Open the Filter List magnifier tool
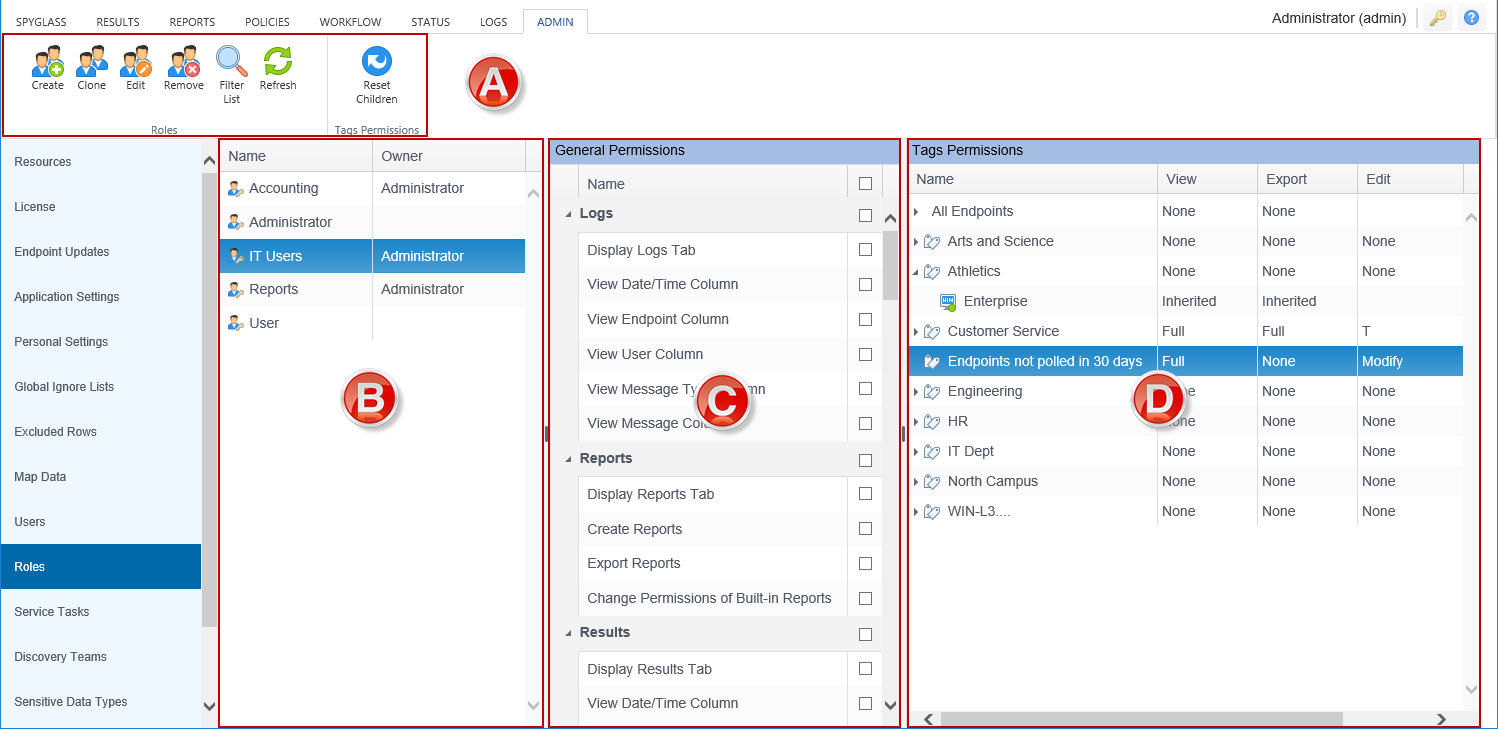The height and width of the screenshot is (729, 1498). (x=232, y=63)
